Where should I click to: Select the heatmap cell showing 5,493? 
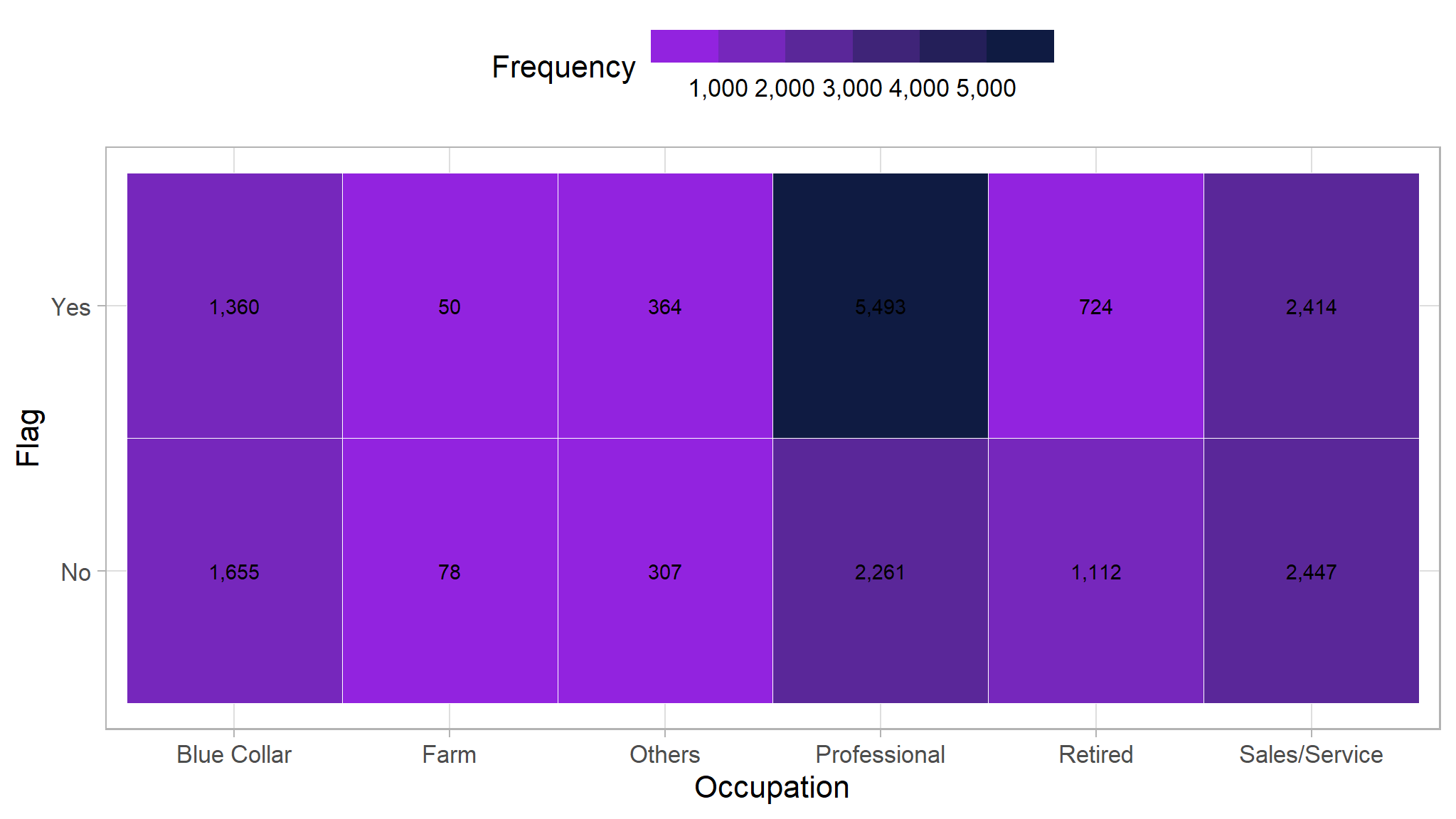point(880,306)
